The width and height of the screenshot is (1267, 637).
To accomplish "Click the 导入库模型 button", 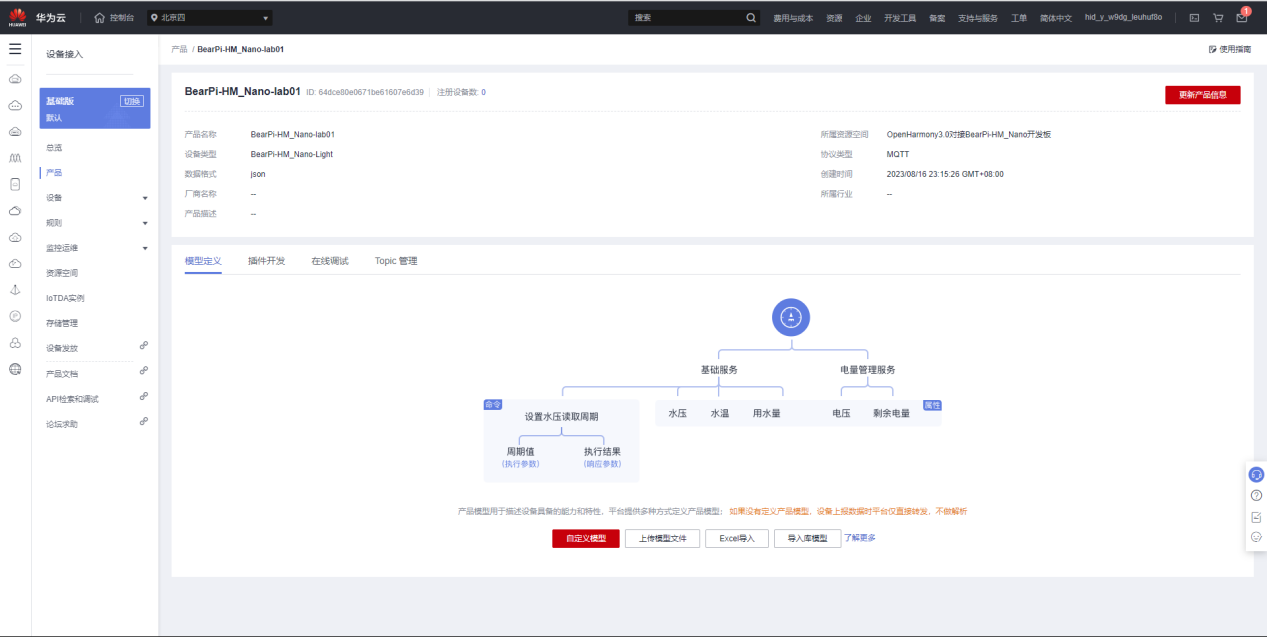I will 807,538.
